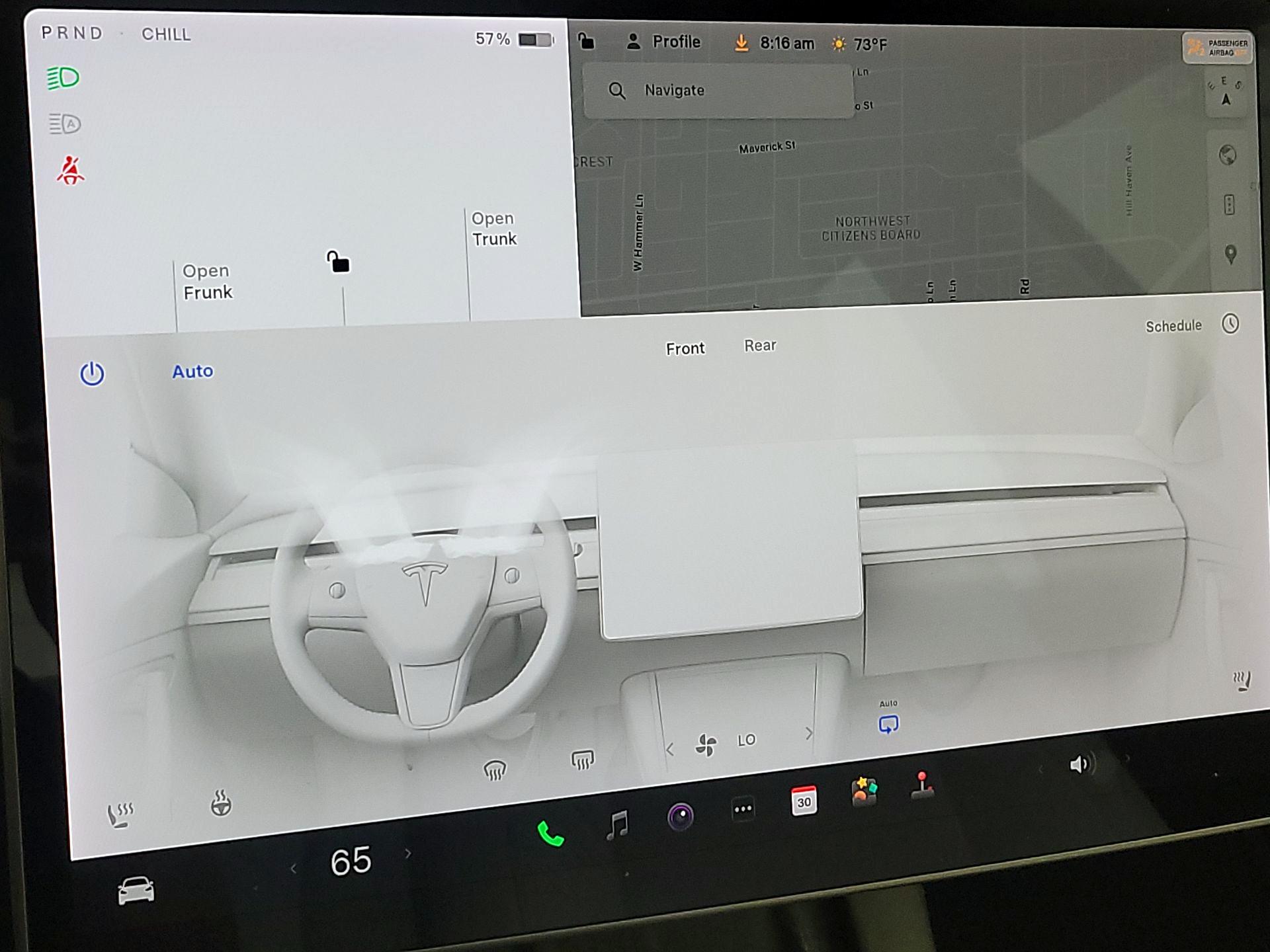Image resolution: width=1270 pixels, height=952 pixels.
Task: Increase fan speed with right chevron
Action: (809, 733)
